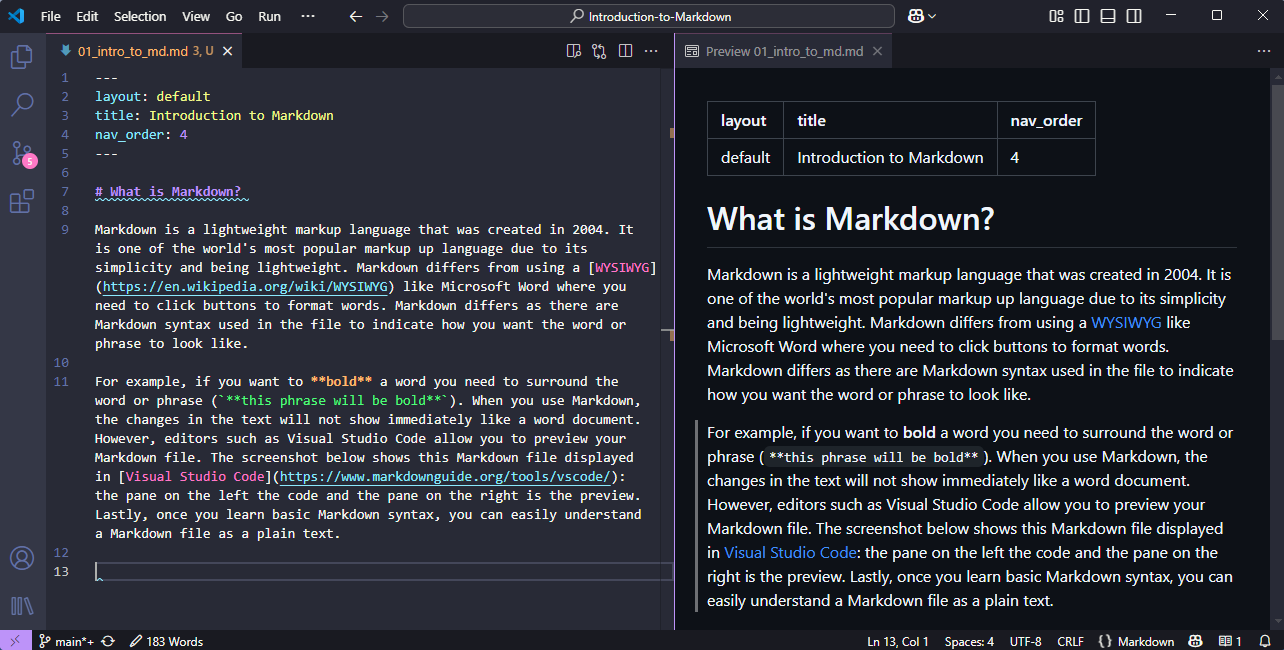The image size is (1284, 650).
Task: Click the Accounts icon in activity bar
Action: tap(21, 558)
